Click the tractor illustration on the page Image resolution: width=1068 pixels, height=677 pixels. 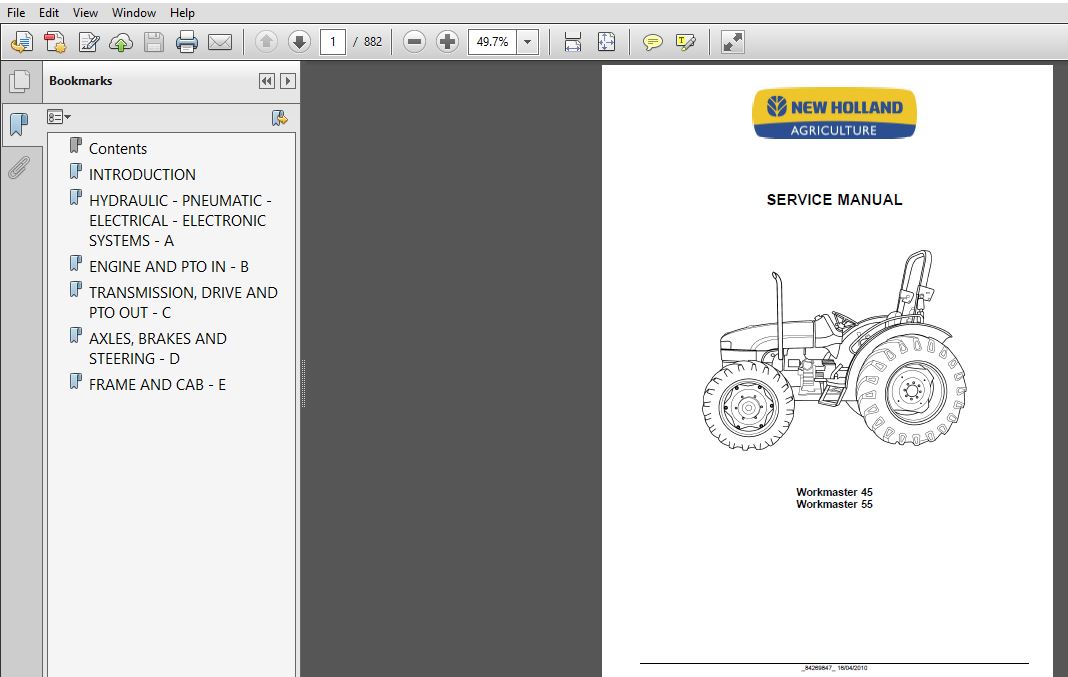point(834,349)
